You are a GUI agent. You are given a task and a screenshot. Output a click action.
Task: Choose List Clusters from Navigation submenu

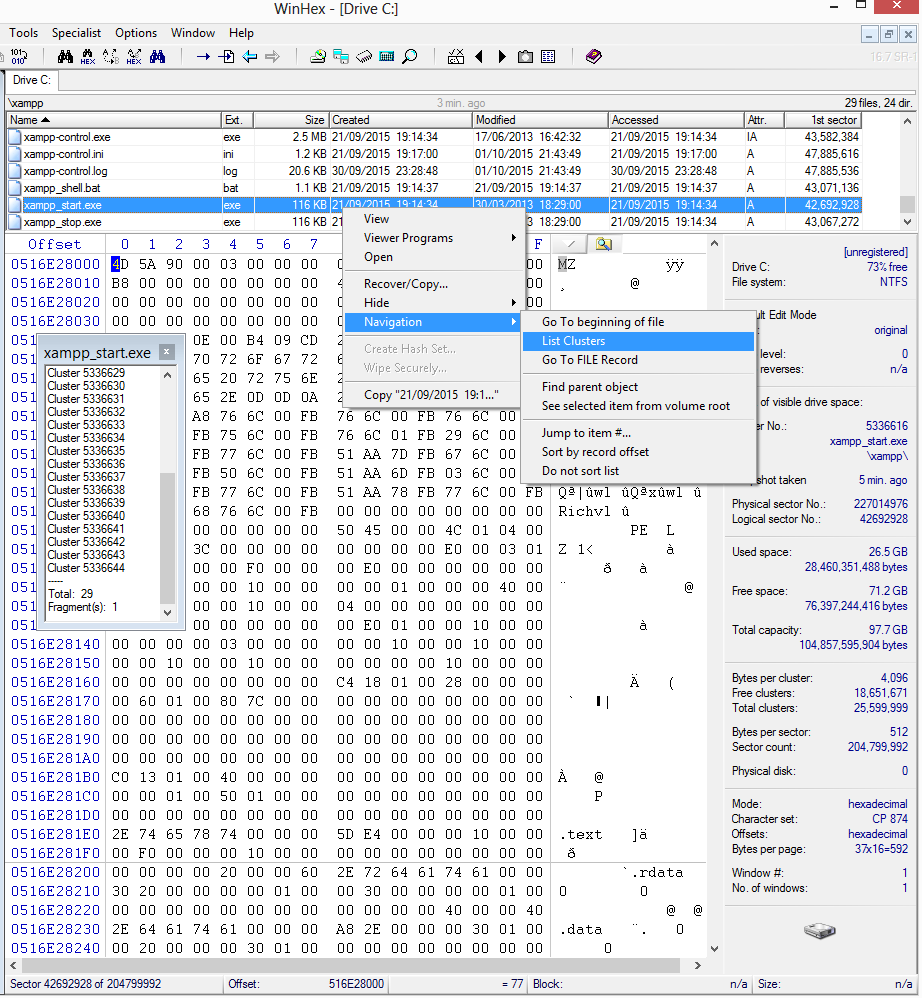tap(573, 341)
